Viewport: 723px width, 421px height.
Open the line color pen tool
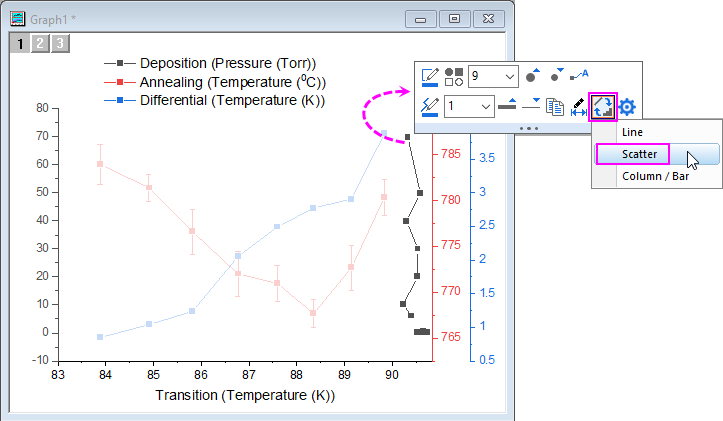[431, 106]
